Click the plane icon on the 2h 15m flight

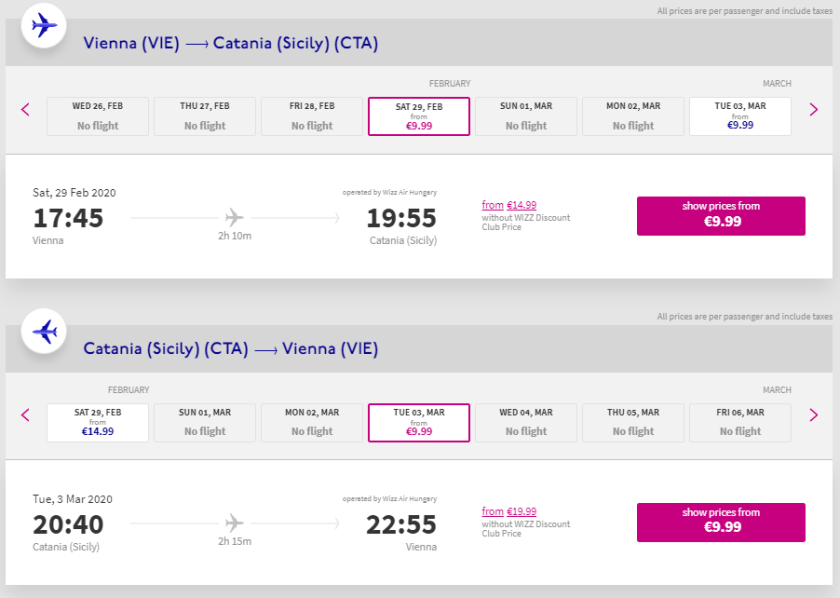coord(234,522)
